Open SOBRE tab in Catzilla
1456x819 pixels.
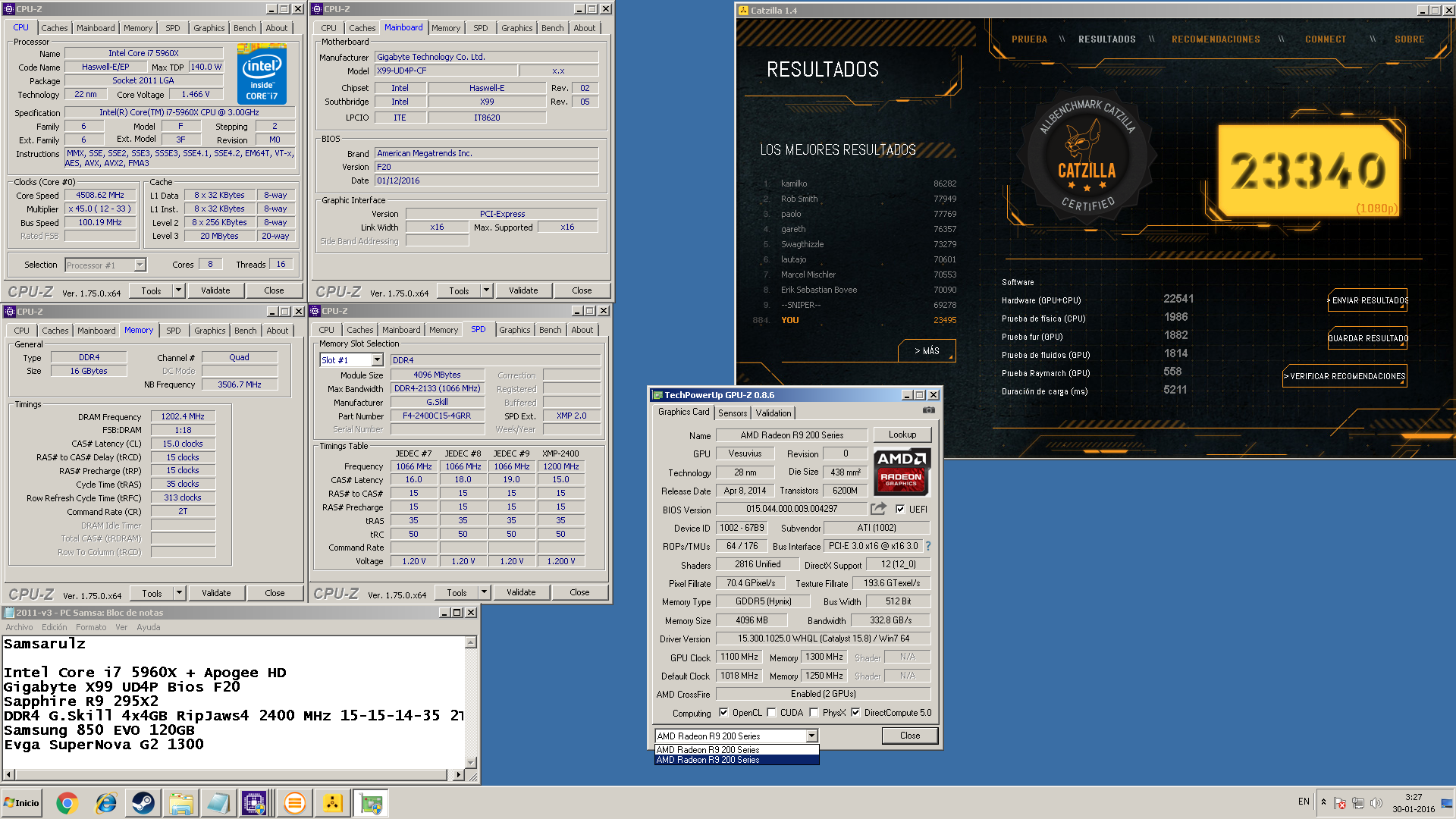tap(1409, 39)
